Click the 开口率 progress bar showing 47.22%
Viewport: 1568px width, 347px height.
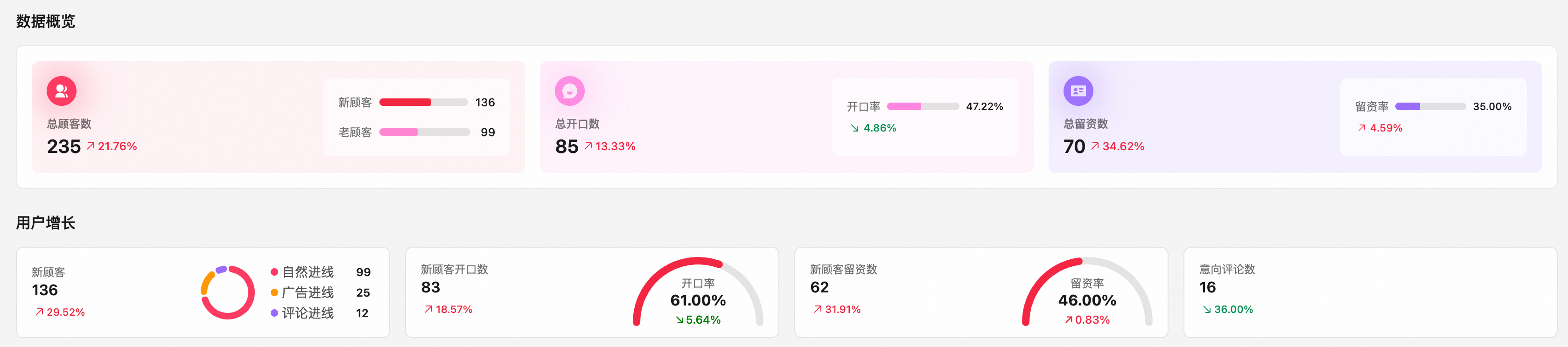923,106
